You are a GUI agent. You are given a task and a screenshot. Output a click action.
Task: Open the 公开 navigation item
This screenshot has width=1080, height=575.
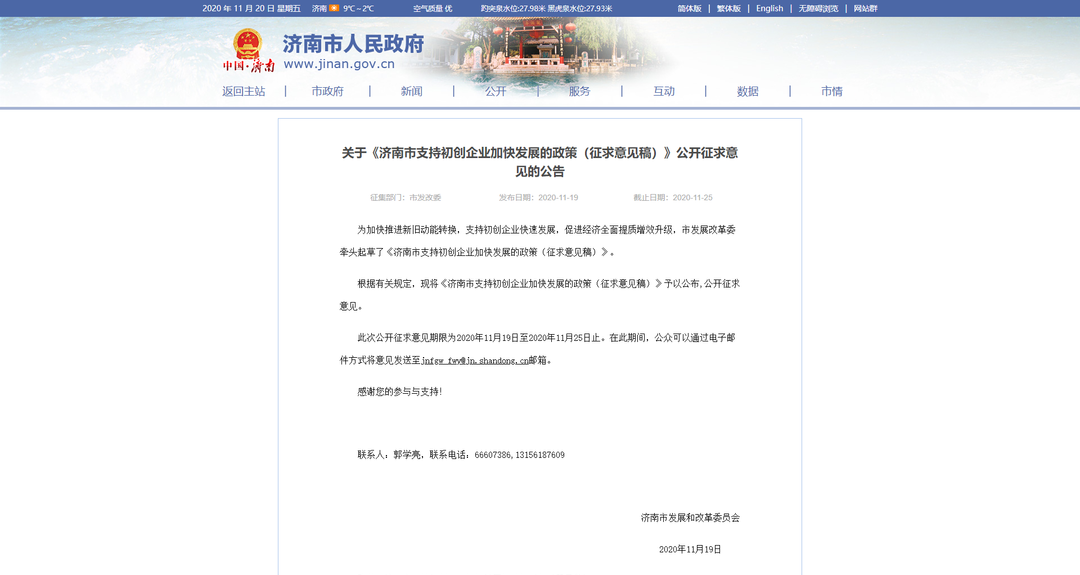pyautogui.click(x=495, y=91)
